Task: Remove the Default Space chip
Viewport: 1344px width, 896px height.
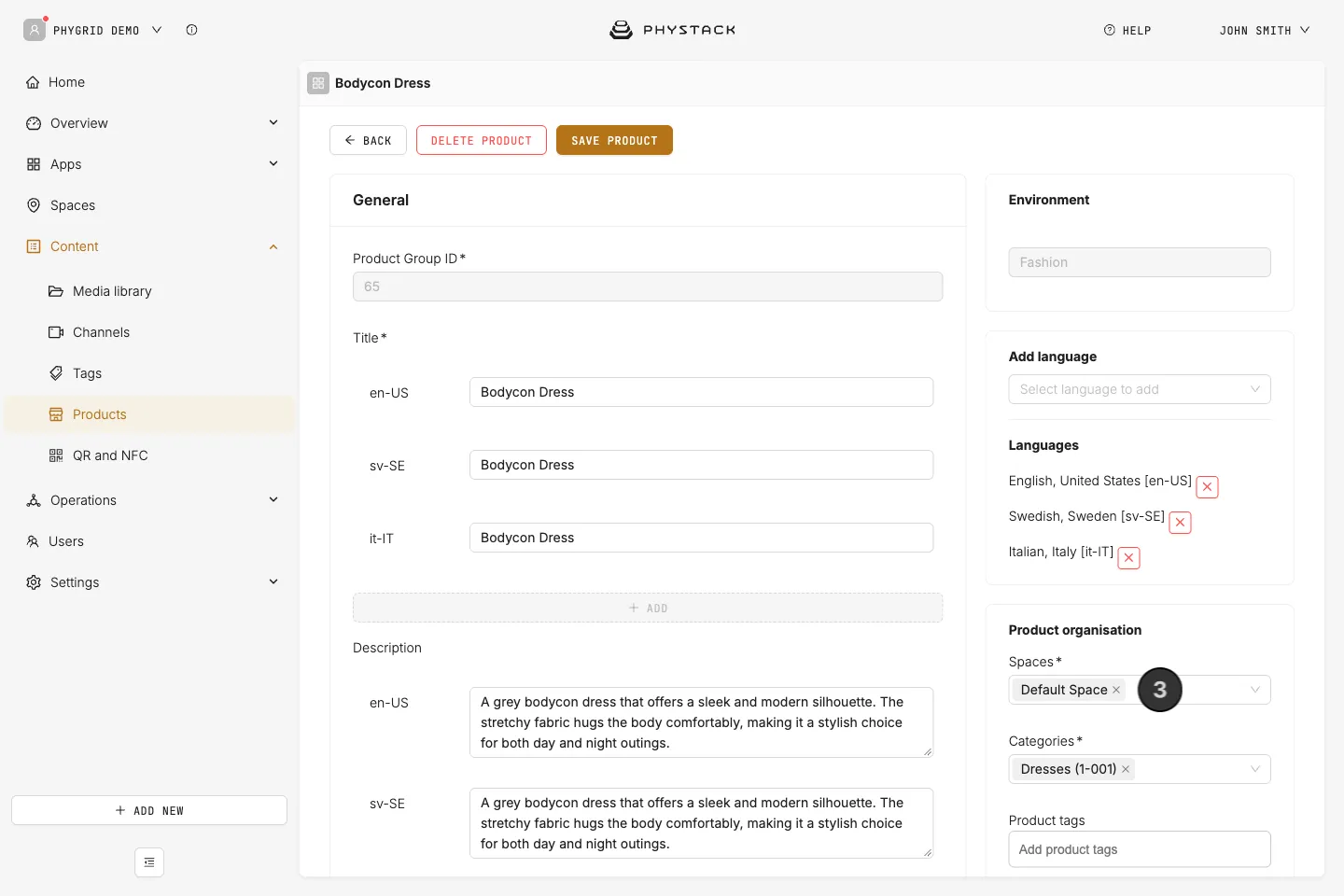Action: click(x=1116, y=690)
